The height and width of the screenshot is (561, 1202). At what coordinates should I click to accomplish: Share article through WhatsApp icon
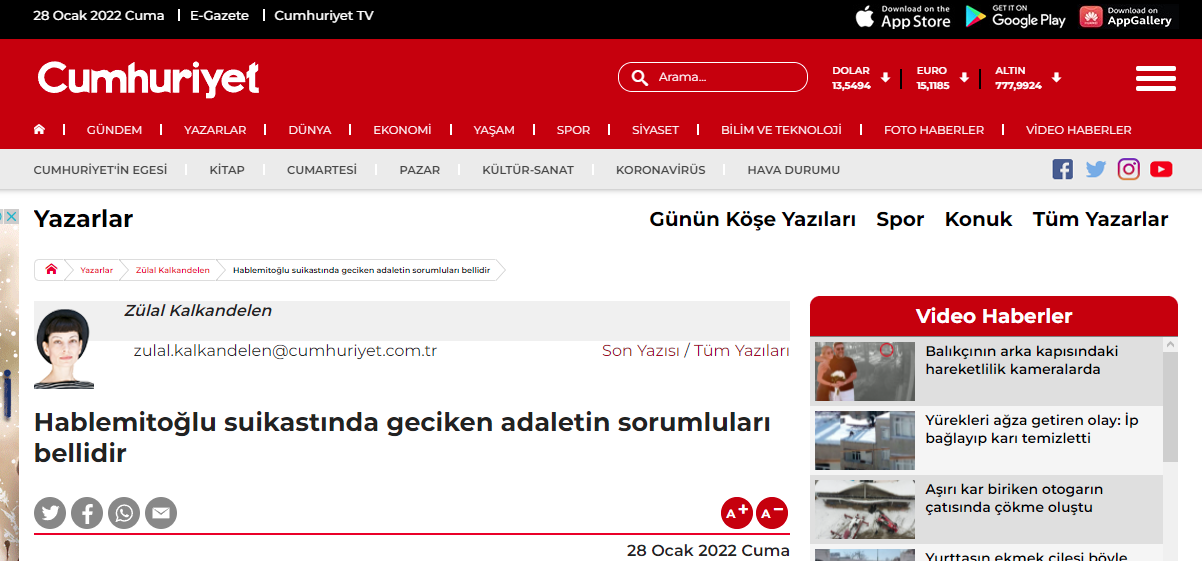click(x=124, y=513)
